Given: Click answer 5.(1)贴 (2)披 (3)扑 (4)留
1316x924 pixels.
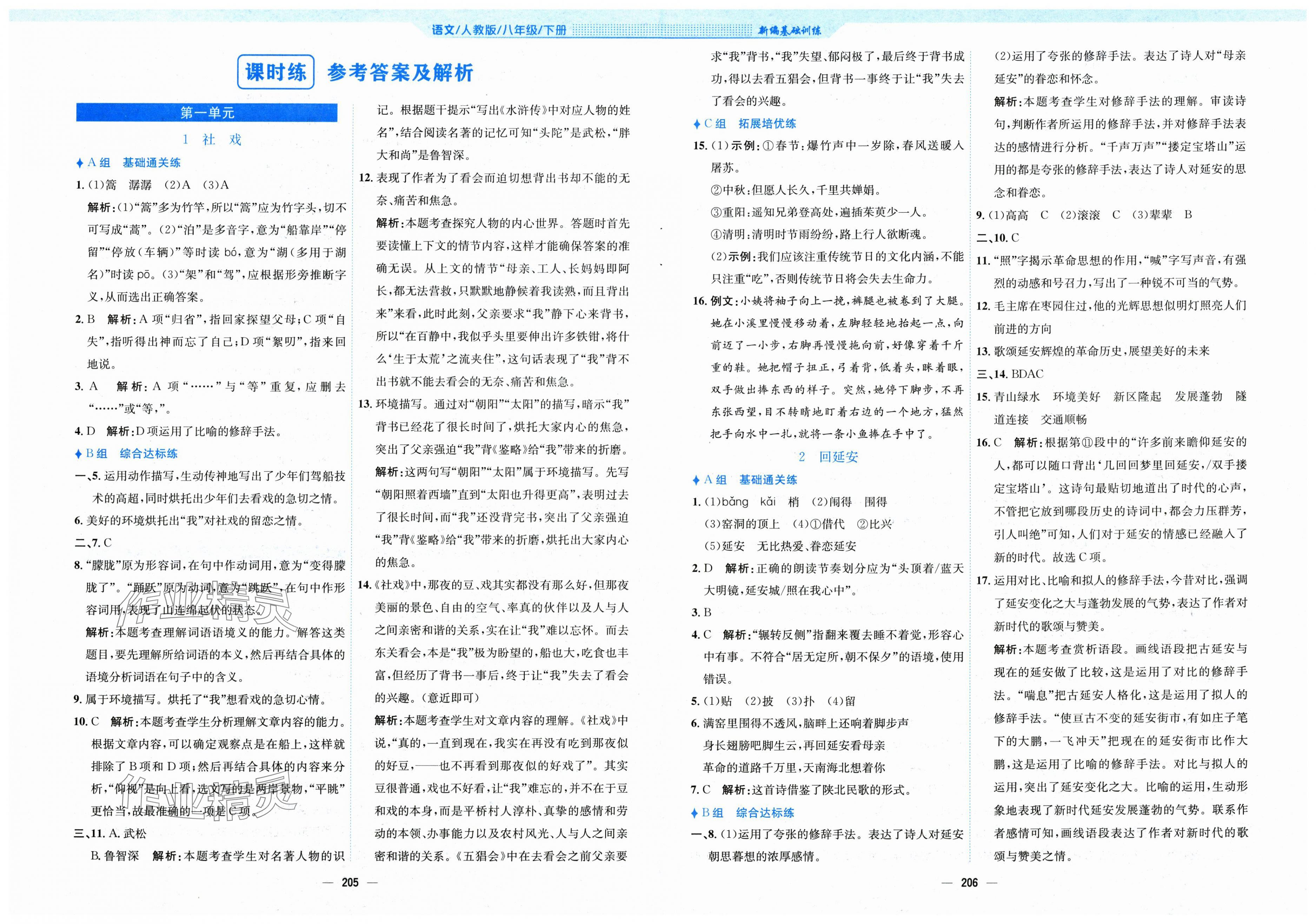Looking at the screenshot, I should coord(774,701).
